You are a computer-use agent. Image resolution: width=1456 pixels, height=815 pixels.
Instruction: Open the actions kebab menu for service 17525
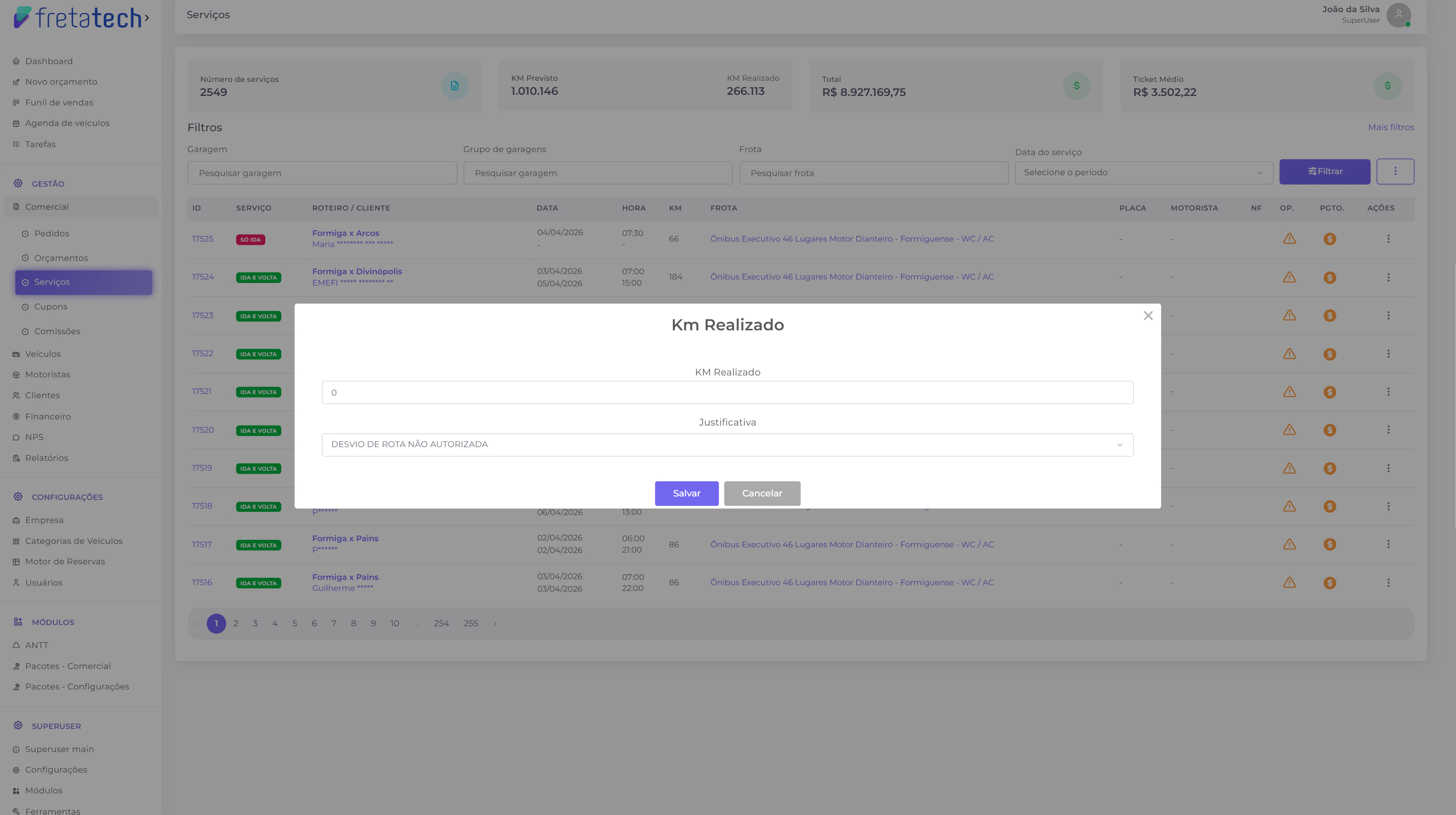tap(1389, 239)
